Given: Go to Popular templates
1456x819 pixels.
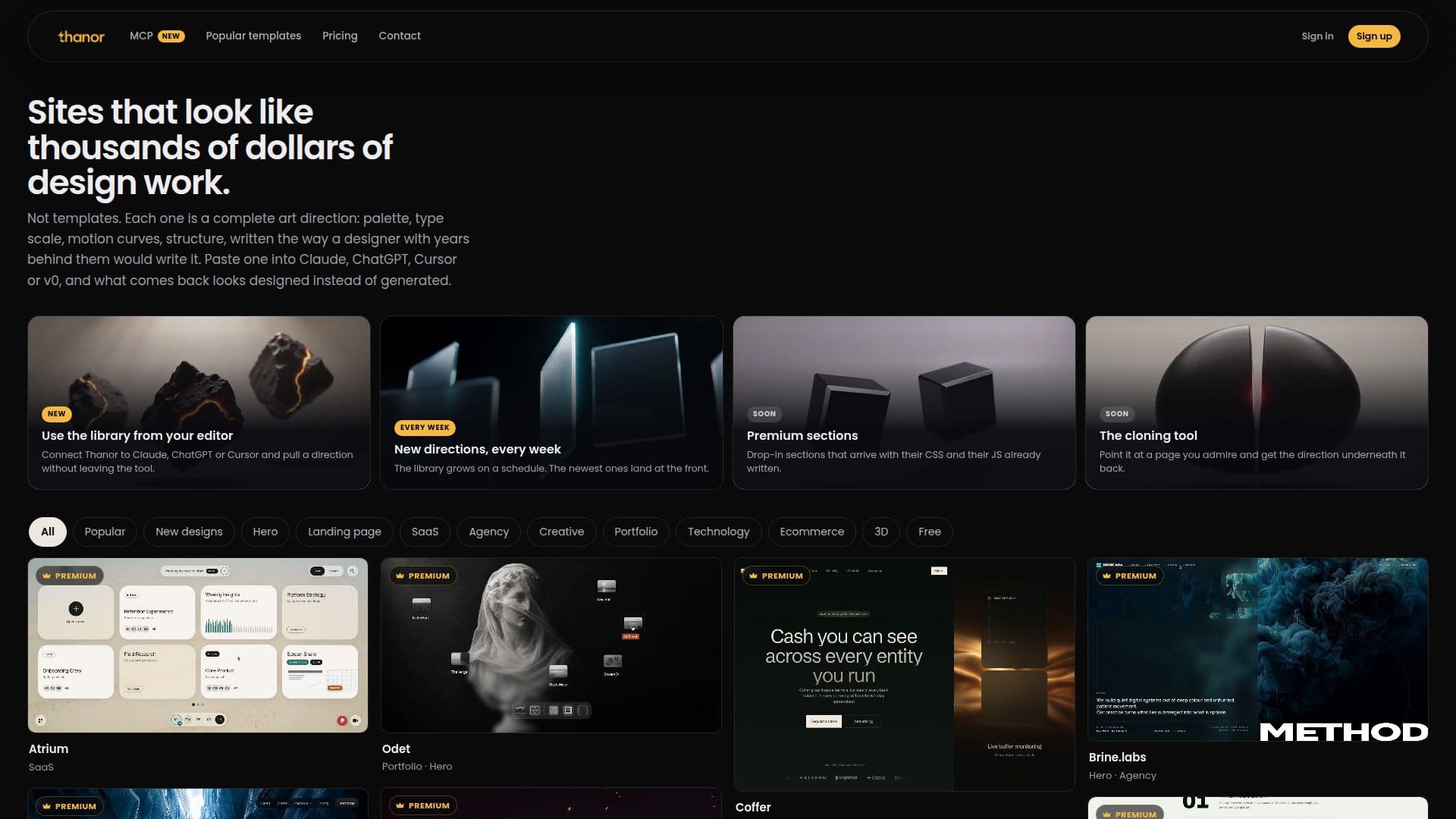Looking at the screenshot, I should (x=253, y=36).
